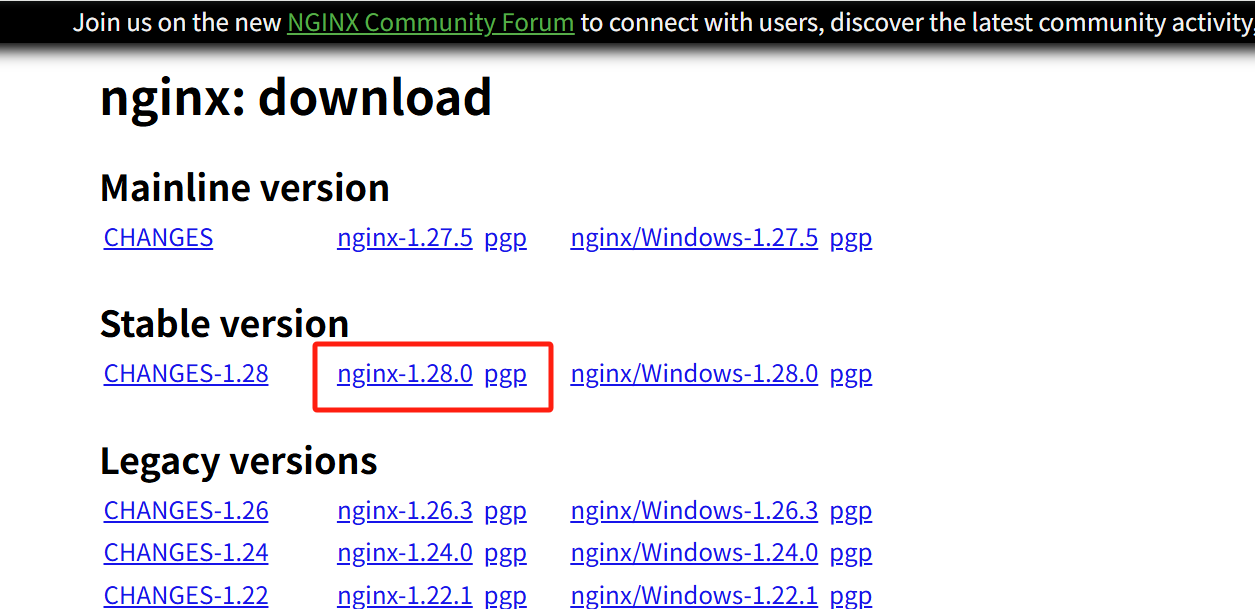This screenshot has height=609, width=1255.
Task: Open the NGINX Community Forum link
Action: (x=430, y=22)
